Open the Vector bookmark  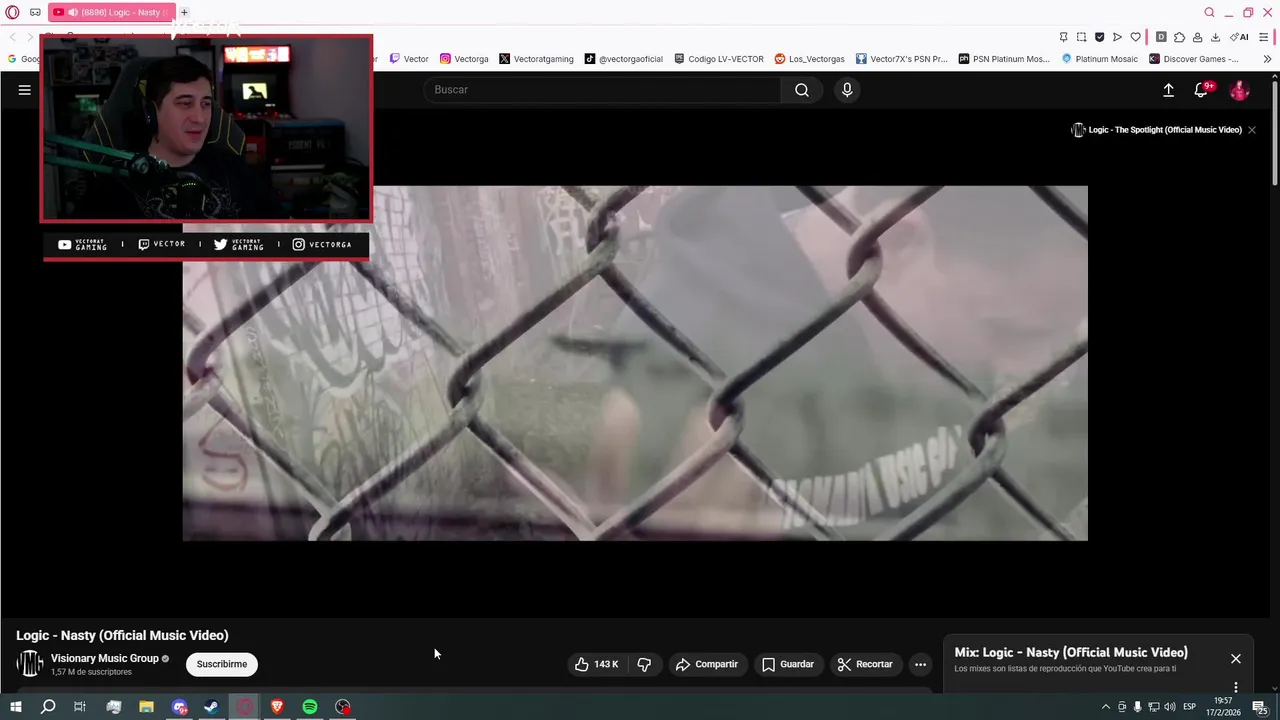[x=409, y=59]
